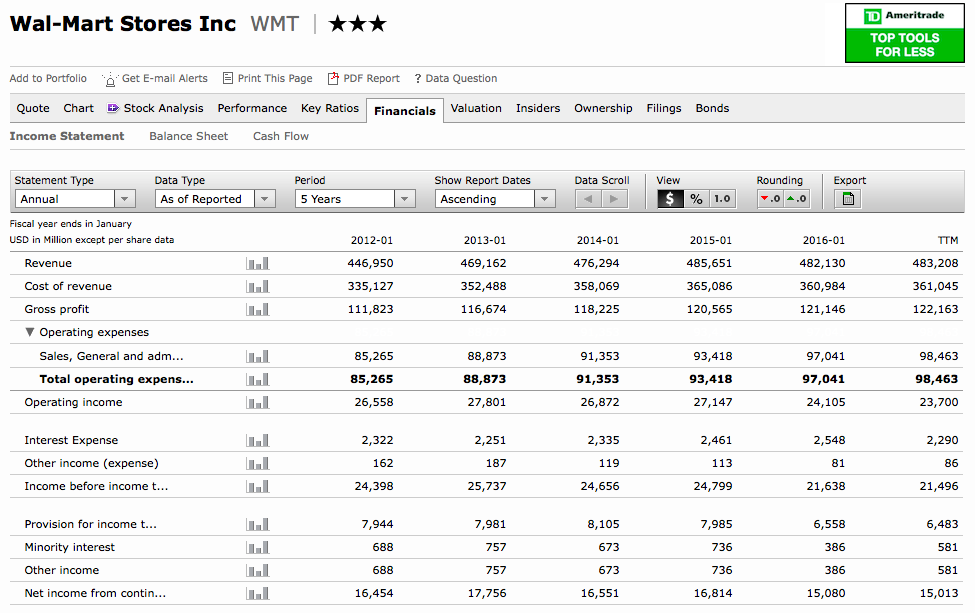Switch view to percentage values
Viewport: 975px width, 613px height.
coord(696,199)
